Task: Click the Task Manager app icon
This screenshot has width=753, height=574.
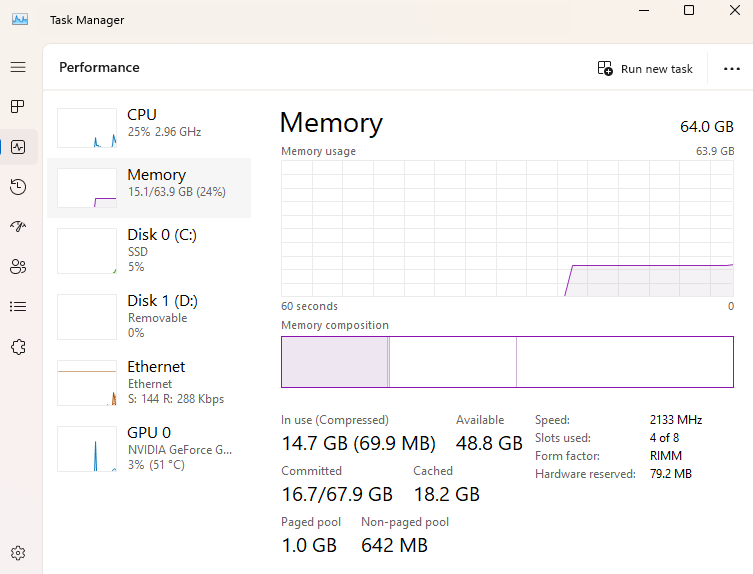Action: [20, 20]
